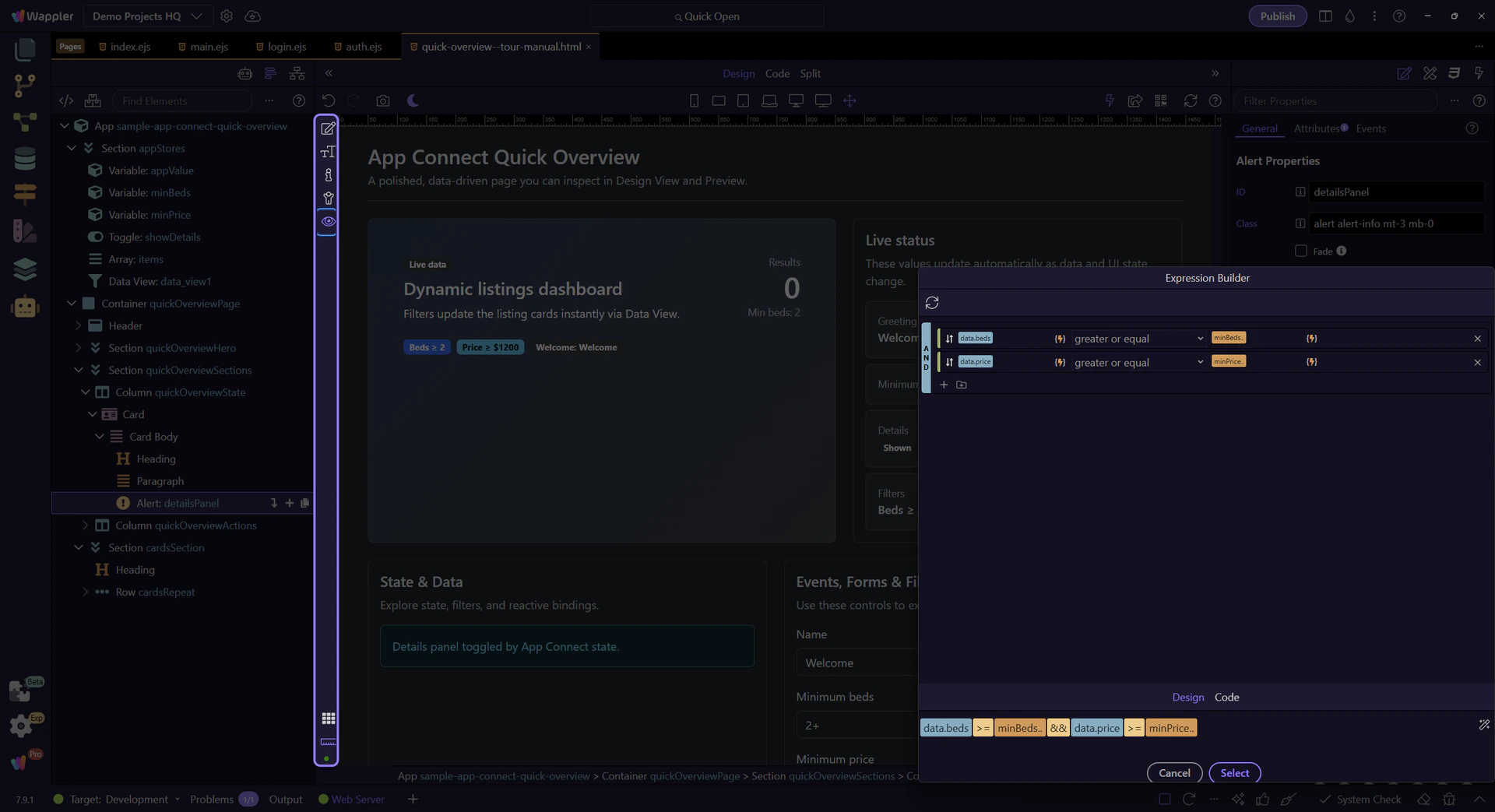Collapse Section appStores in the tree

[x=72, y=149]
